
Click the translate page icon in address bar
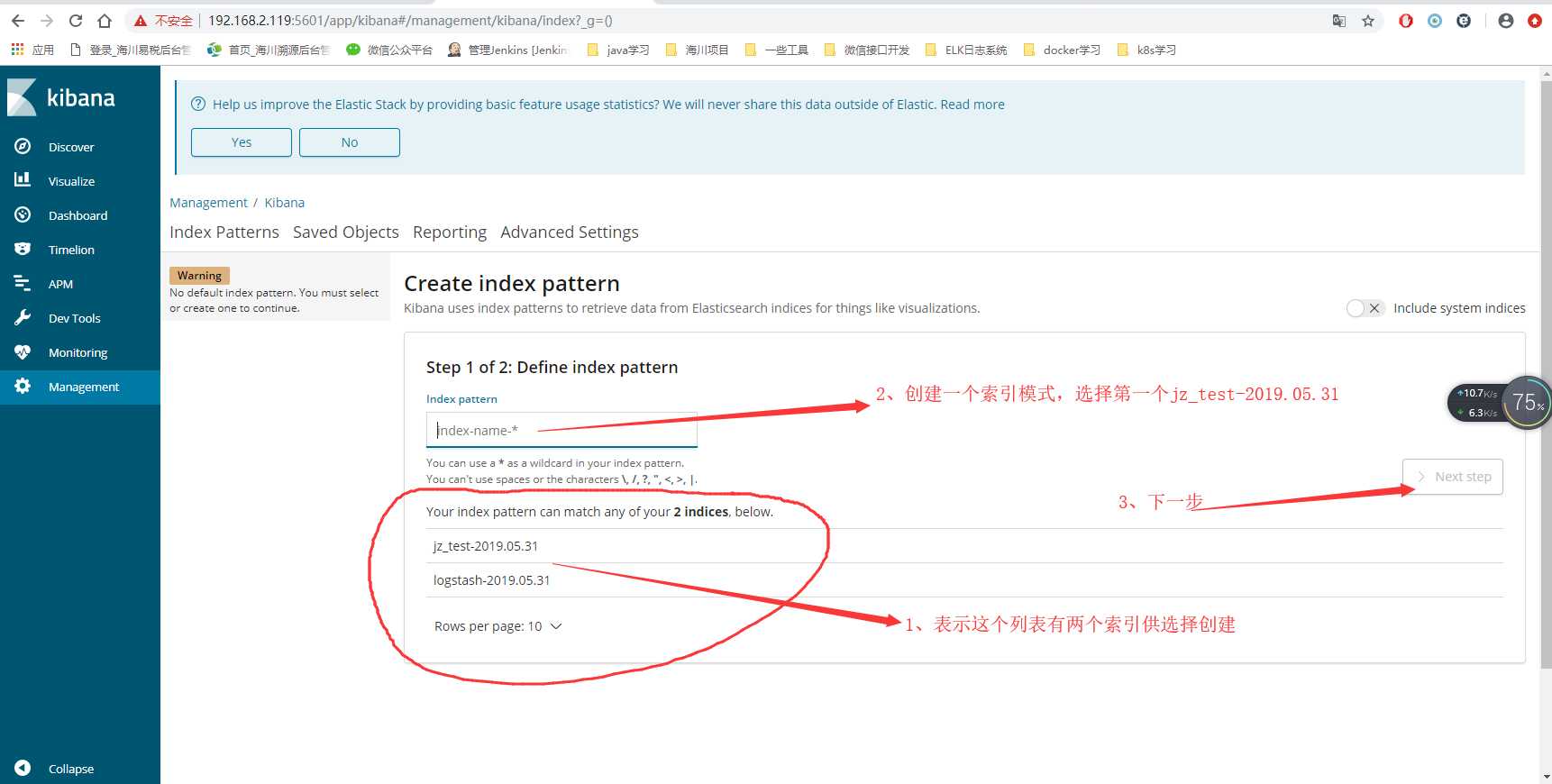[x=1339, y=21]
